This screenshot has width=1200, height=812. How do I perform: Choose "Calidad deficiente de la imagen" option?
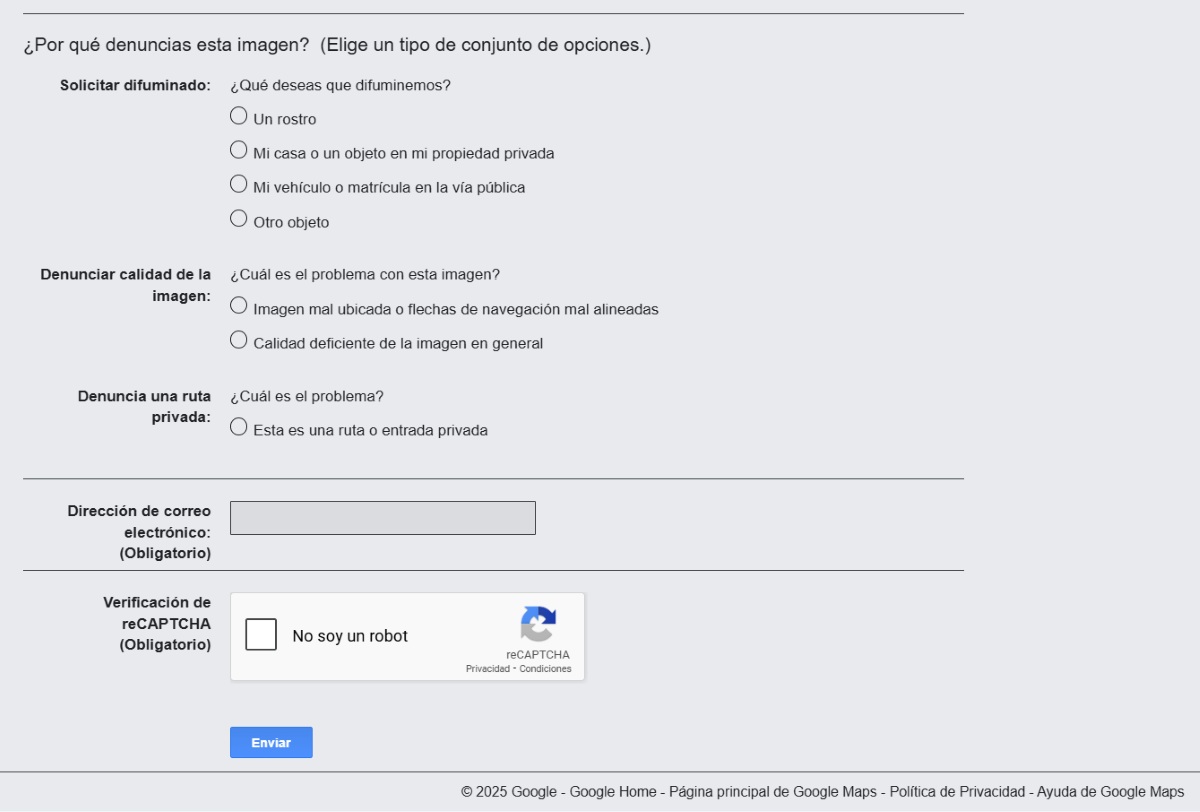238,340
